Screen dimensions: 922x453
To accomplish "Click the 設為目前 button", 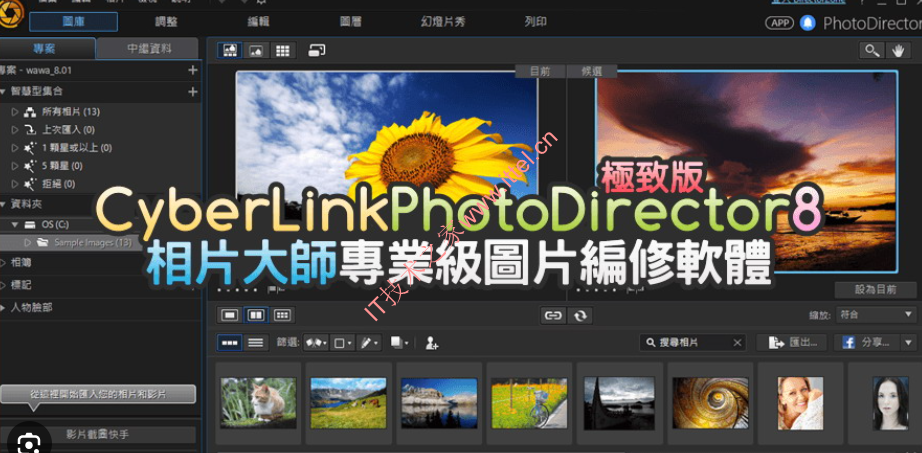I will (876, 289).
